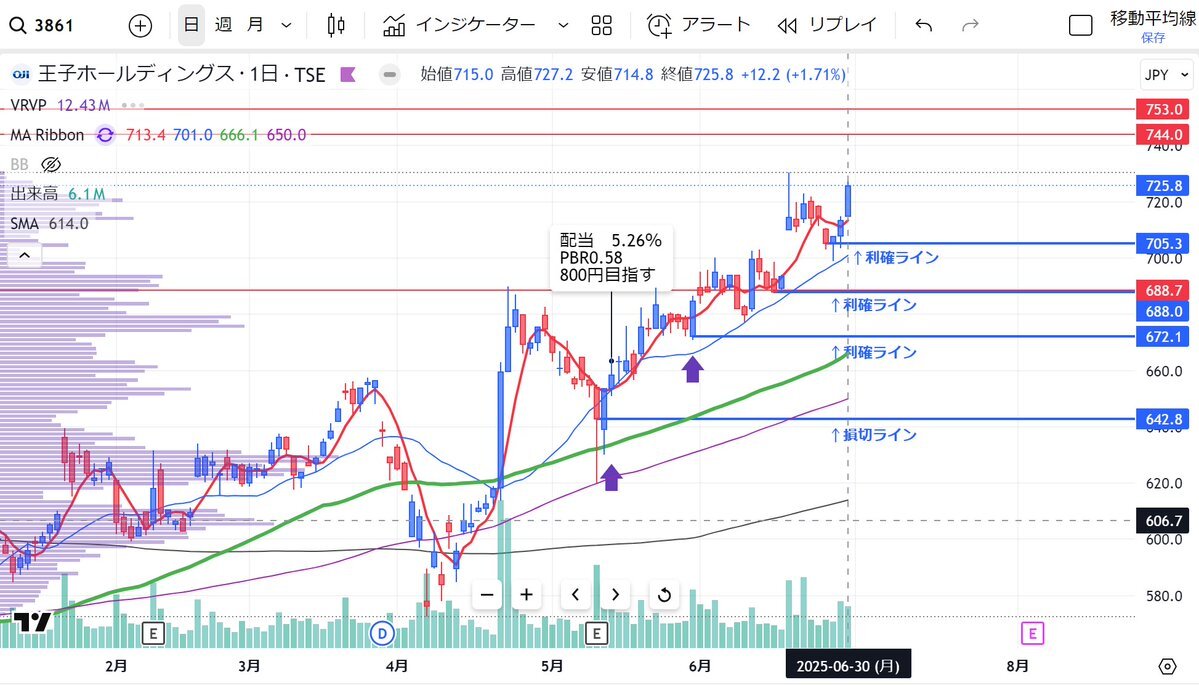1199x685 pixels.
Task: Expand indicator favorites dropdown arrow
Action: pos(564,25)
